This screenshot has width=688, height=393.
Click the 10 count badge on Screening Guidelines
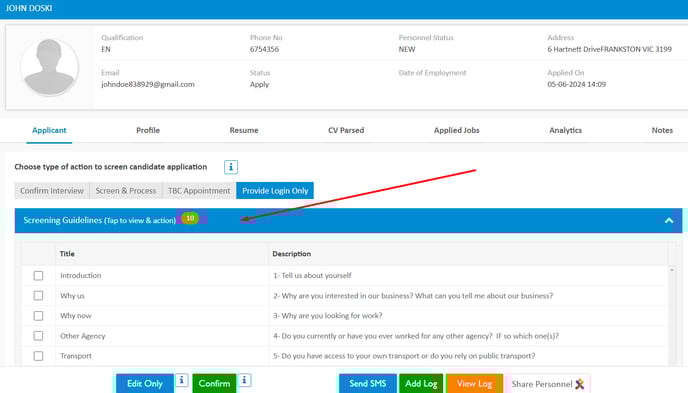pos(190,218)
